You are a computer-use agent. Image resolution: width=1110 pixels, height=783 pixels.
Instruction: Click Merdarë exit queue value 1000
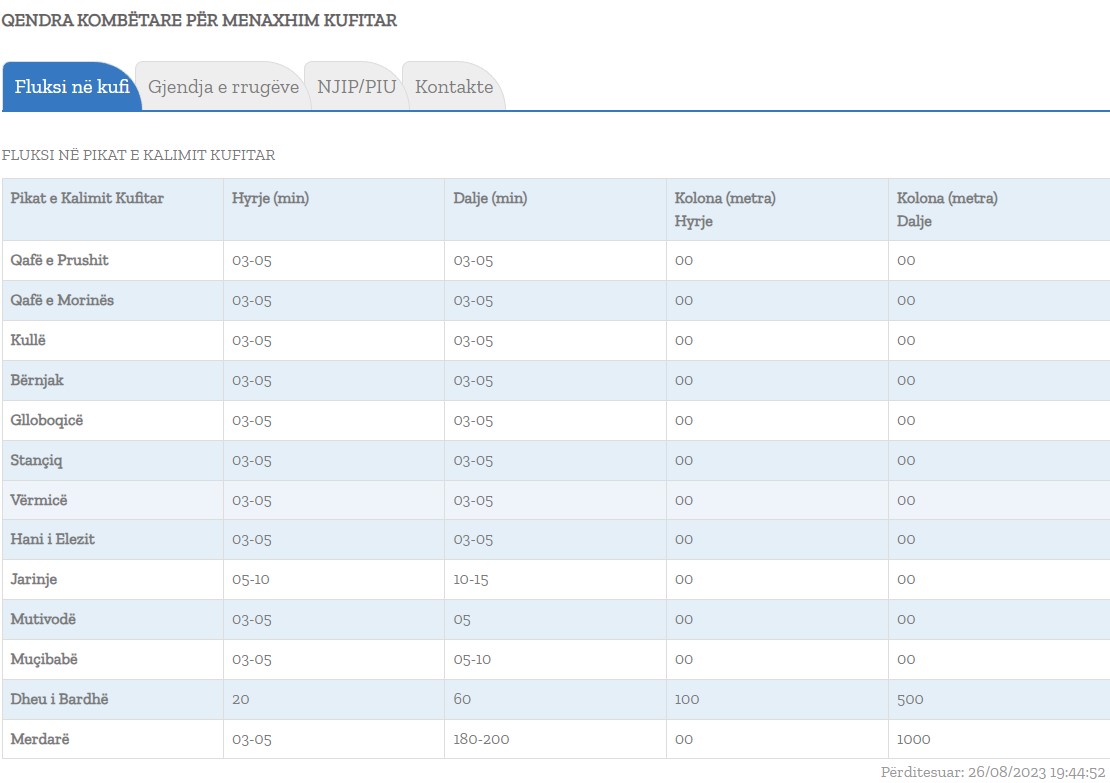point(913,739)
